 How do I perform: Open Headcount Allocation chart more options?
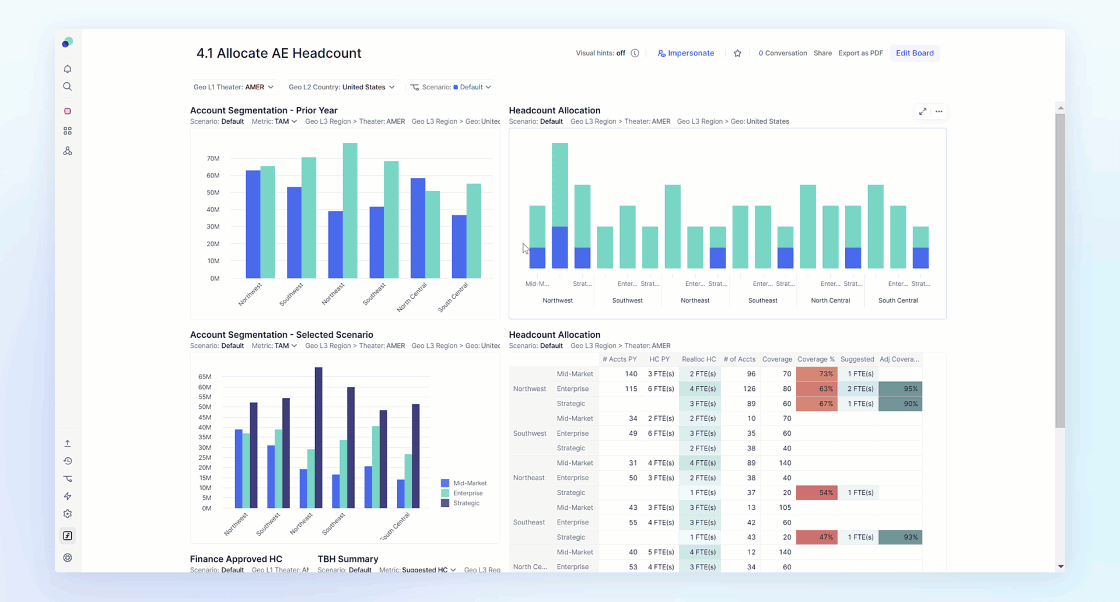coord(939,111)
